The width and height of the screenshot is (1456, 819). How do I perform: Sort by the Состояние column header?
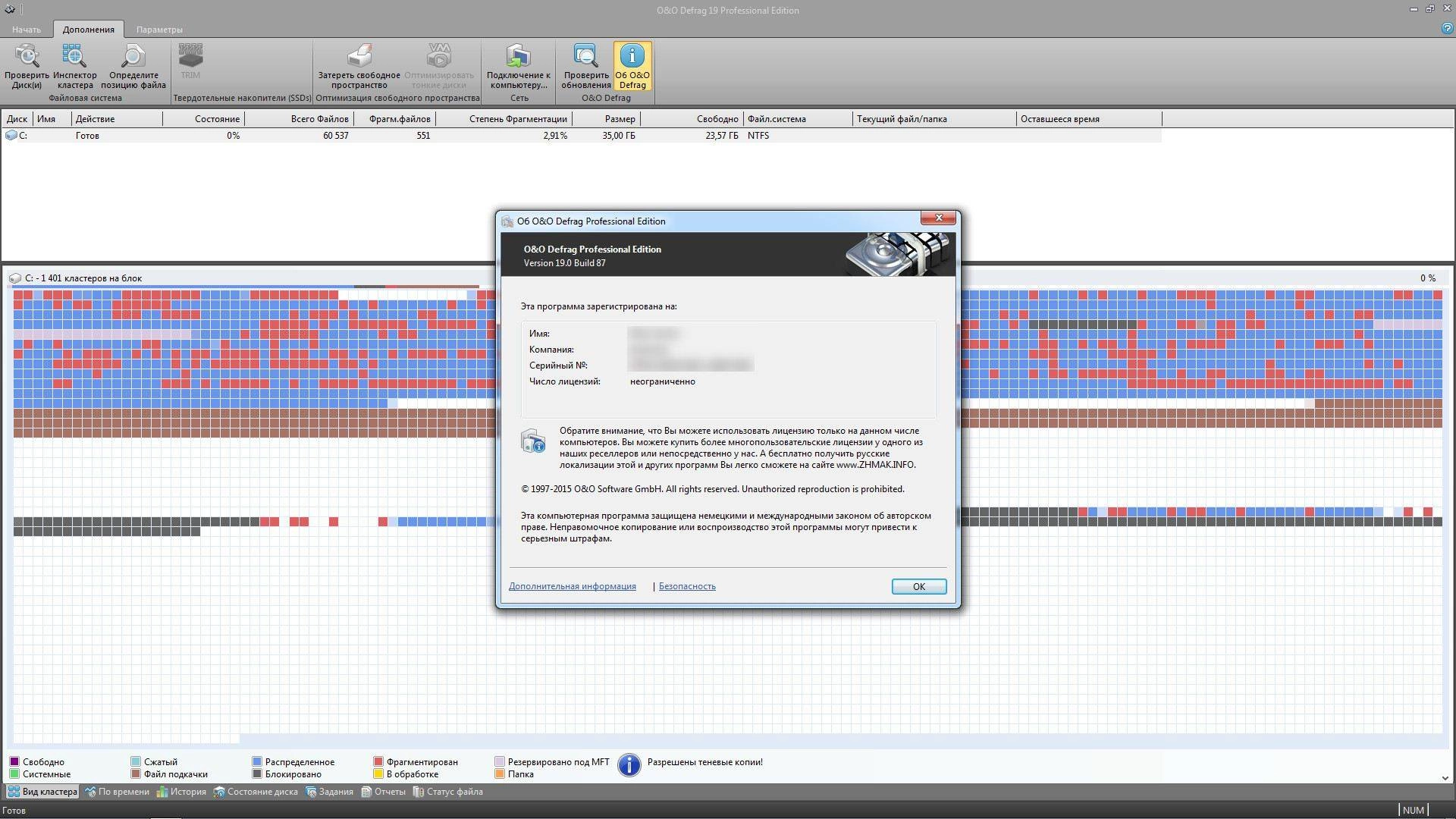[x=204, y=119]
